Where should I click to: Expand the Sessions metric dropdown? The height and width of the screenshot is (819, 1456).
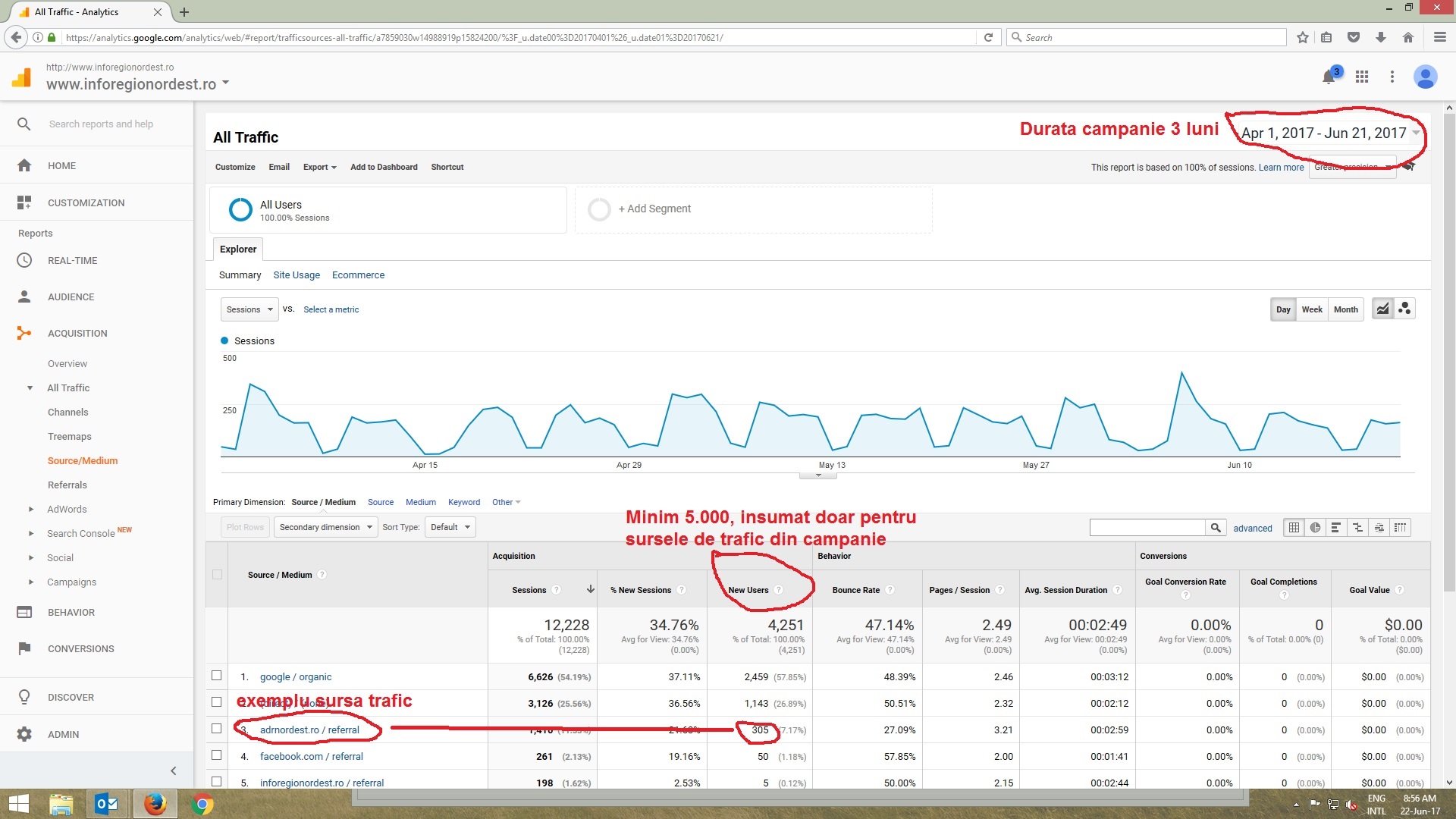[249, 309]
